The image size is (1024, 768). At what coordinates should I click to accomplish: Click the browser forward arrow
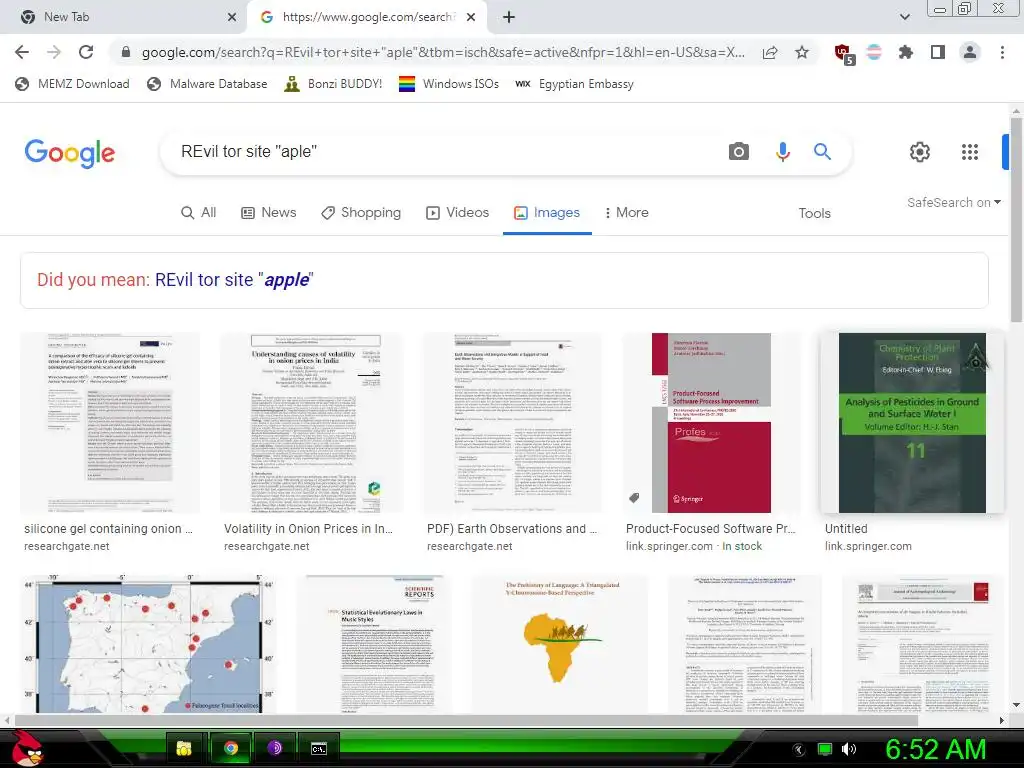54,52
